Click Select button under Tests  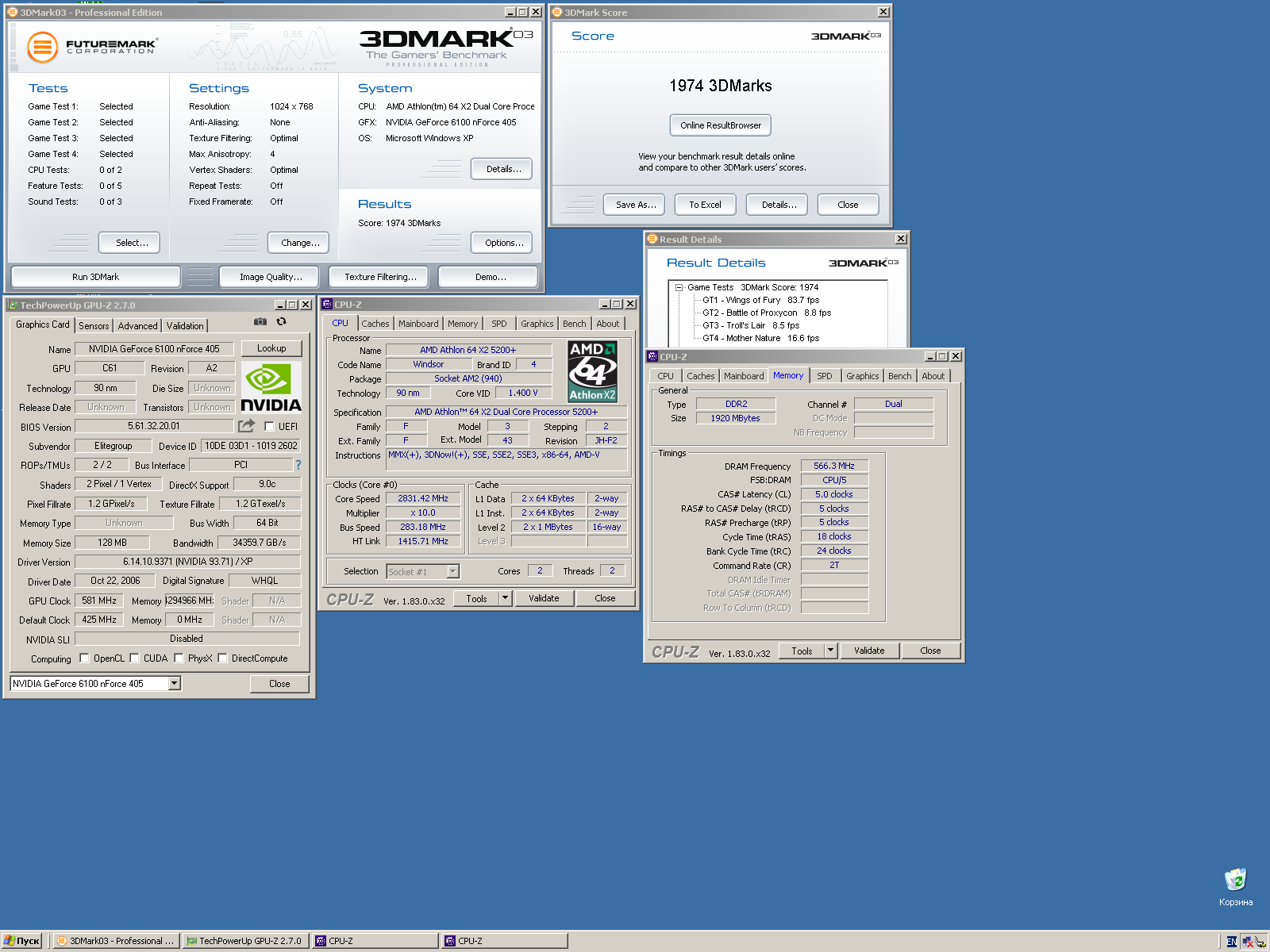(x=129, y=243)
